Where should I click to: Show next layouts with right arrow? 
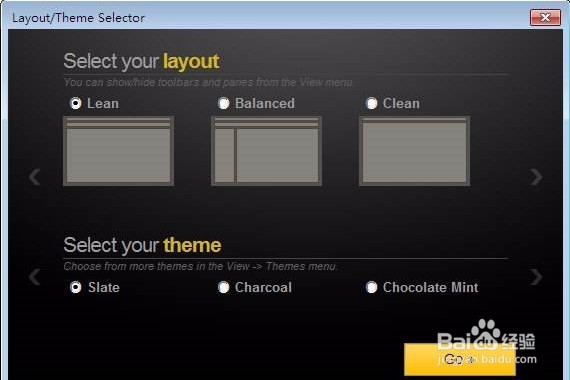pos(536,177)
